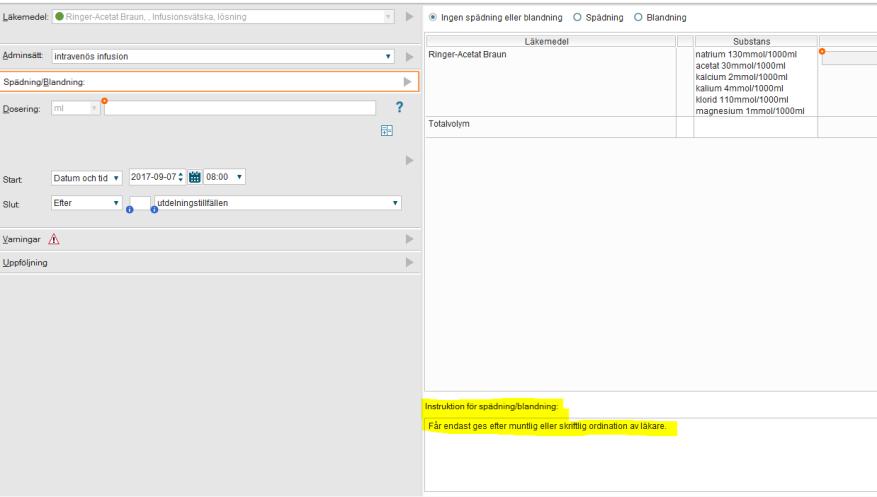This screenshot has width=877, height=497.
Task: Click the Dosering amount input field
Action: pos(240,108)
